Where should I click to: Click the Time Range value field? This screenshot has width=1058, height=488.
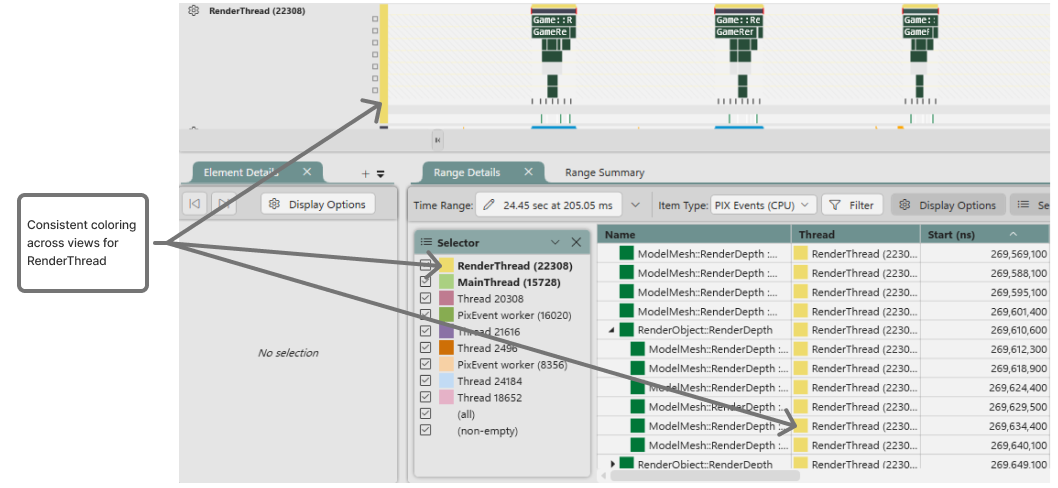click(x=551, y=205)
